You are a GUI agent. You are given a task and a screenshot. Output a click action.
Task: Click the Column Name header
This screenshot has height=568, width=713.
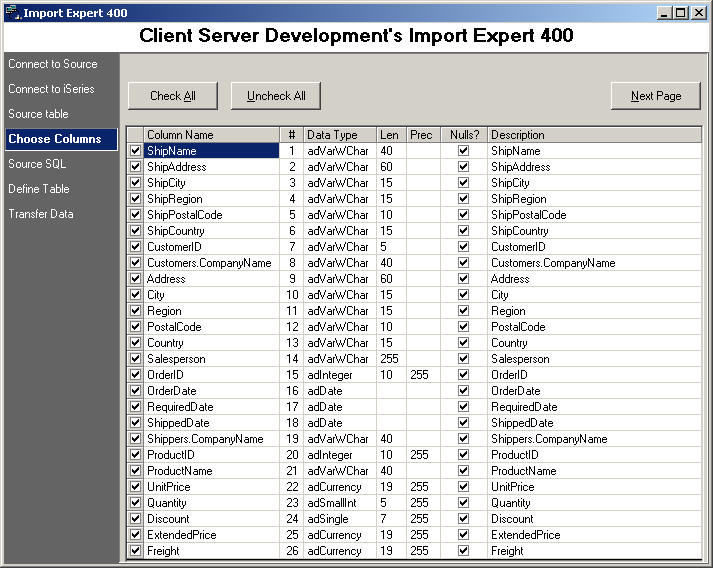click(x=211, y=135)
